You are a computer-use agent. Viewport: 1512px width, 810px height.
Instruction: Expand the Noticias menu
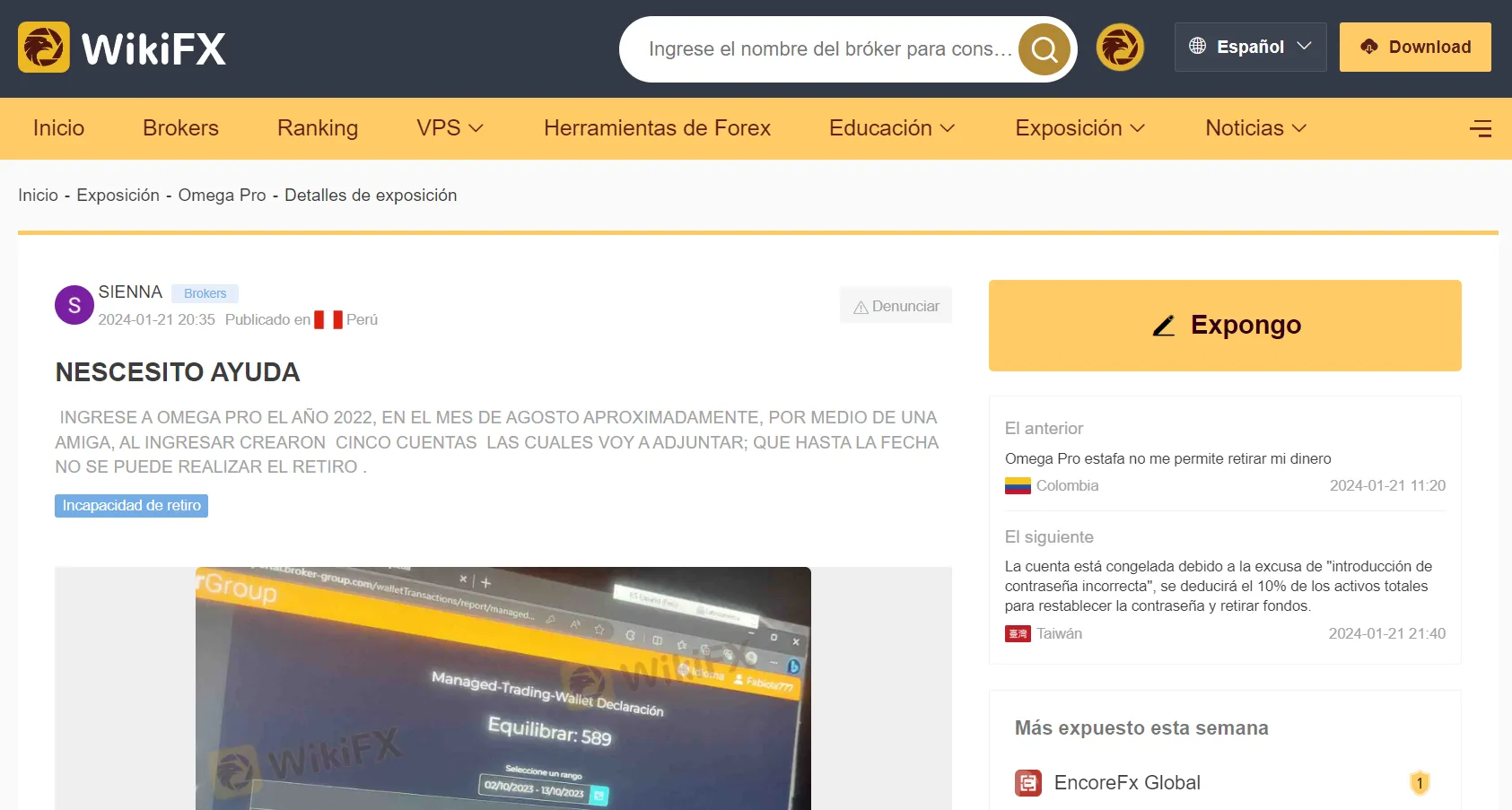1256,128
